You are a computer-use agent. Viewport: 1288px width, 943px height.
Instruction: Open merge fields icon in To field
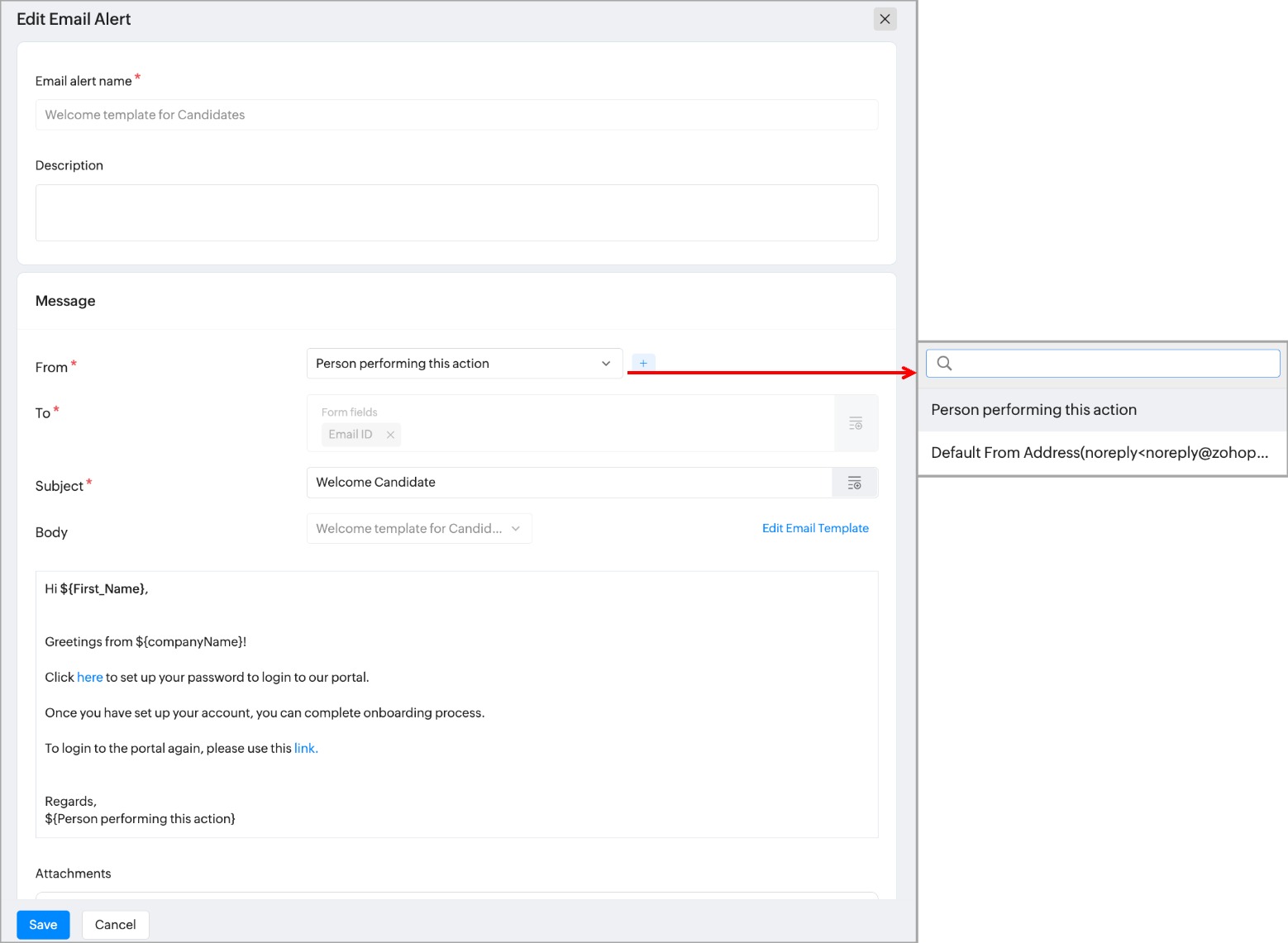coord(856,423)
